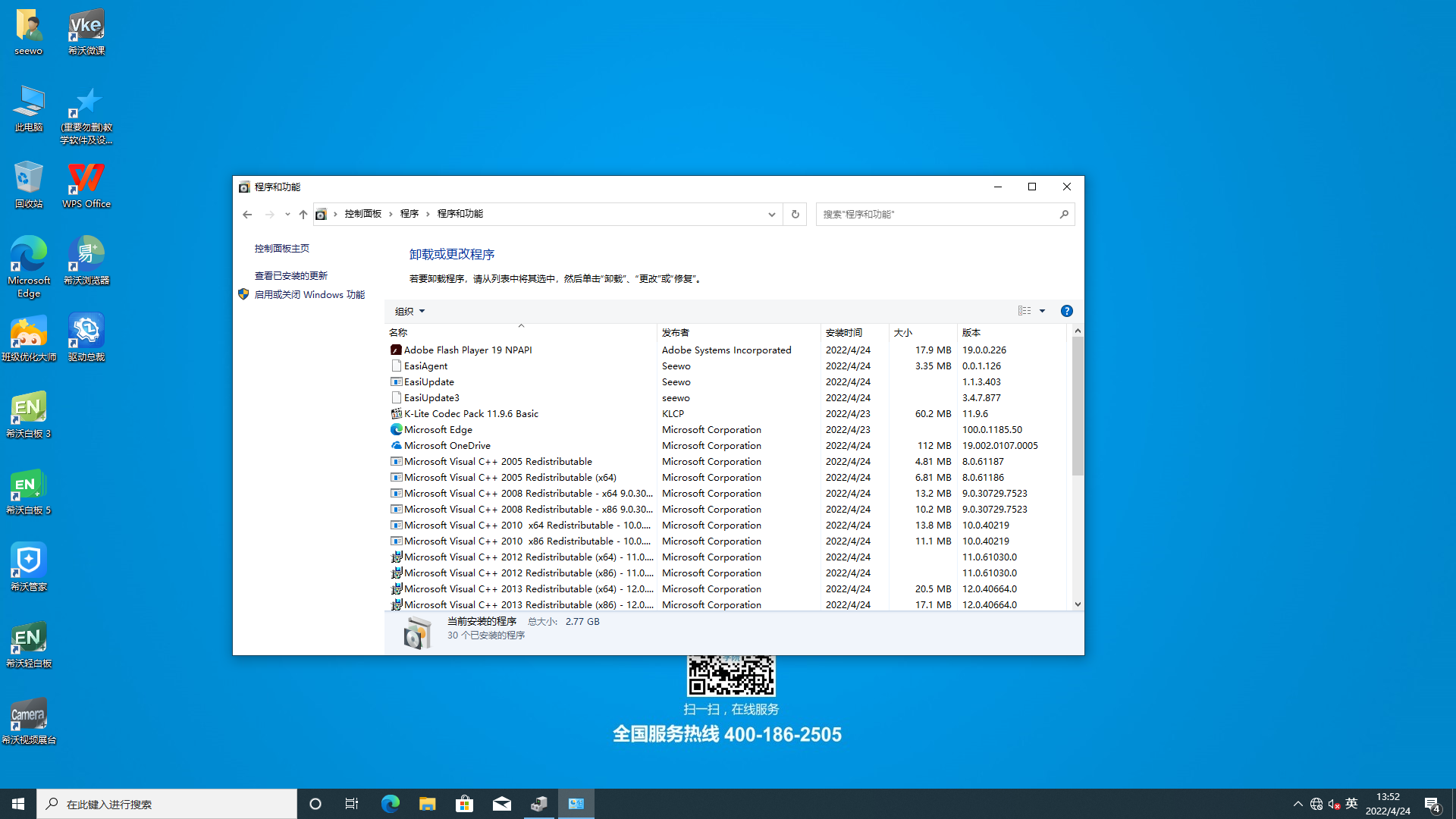Click the change view icon
Viewport: 1456px width, 819px height.
1025,311
